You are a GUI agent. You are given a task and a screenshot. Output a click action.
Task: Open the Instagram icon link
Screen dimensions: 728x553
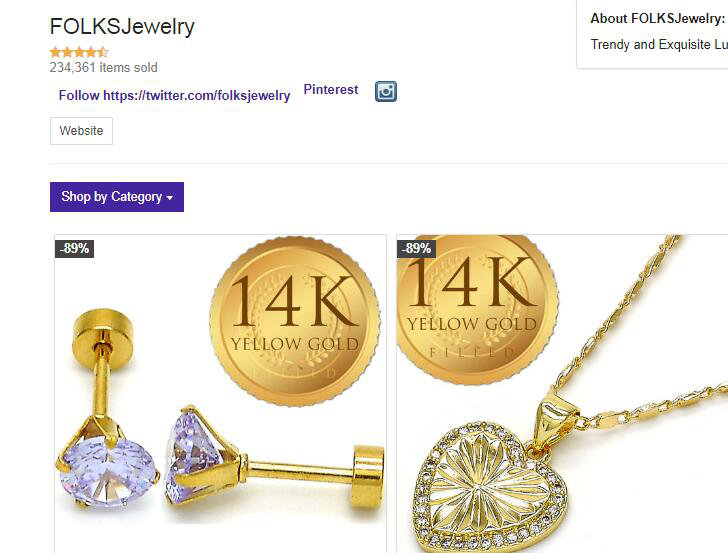(386, 91)
